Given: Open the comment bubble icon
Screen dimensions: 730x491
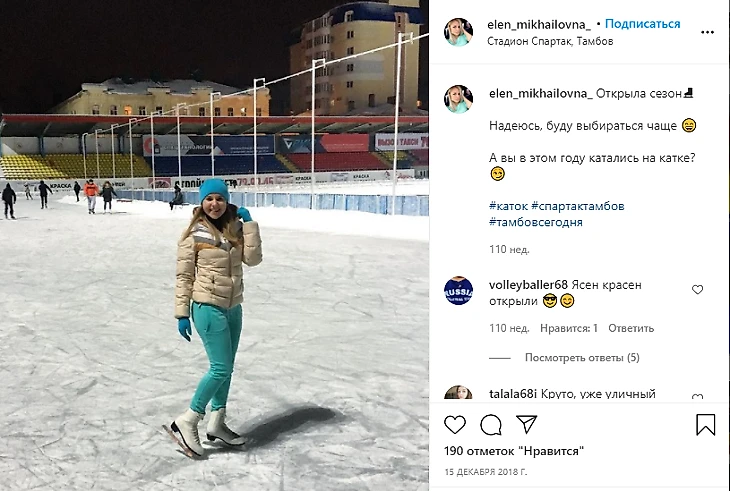Looking at the screenshot, I should click(491, 424).
